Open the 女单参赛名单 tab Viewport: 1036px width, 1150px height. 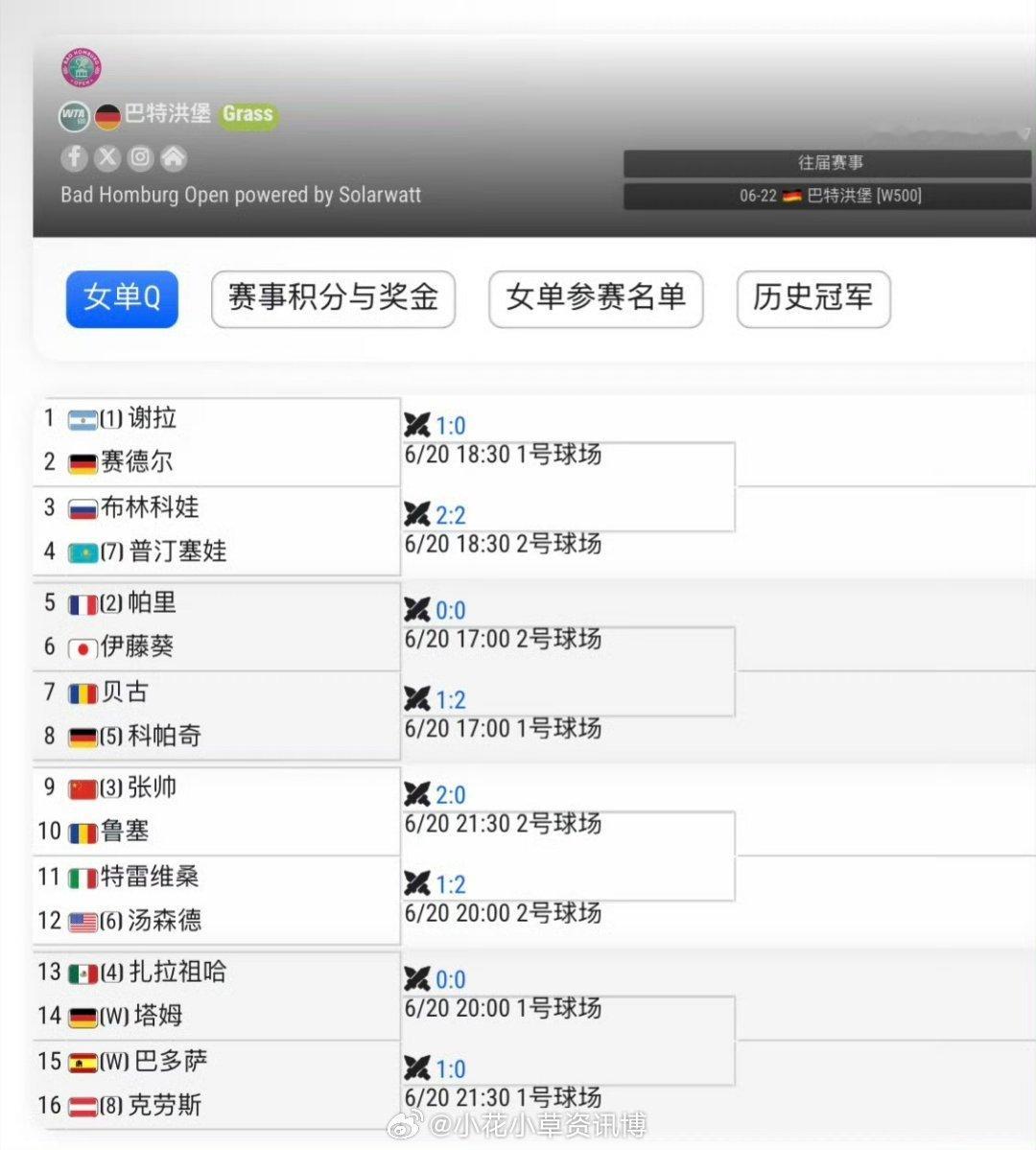(596, 298)
